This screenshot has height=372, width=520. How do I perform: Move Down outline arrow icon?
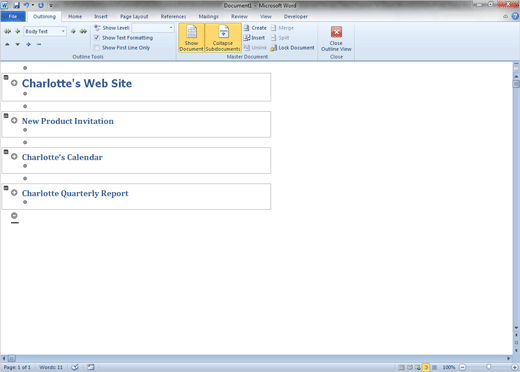pos(17,44)
